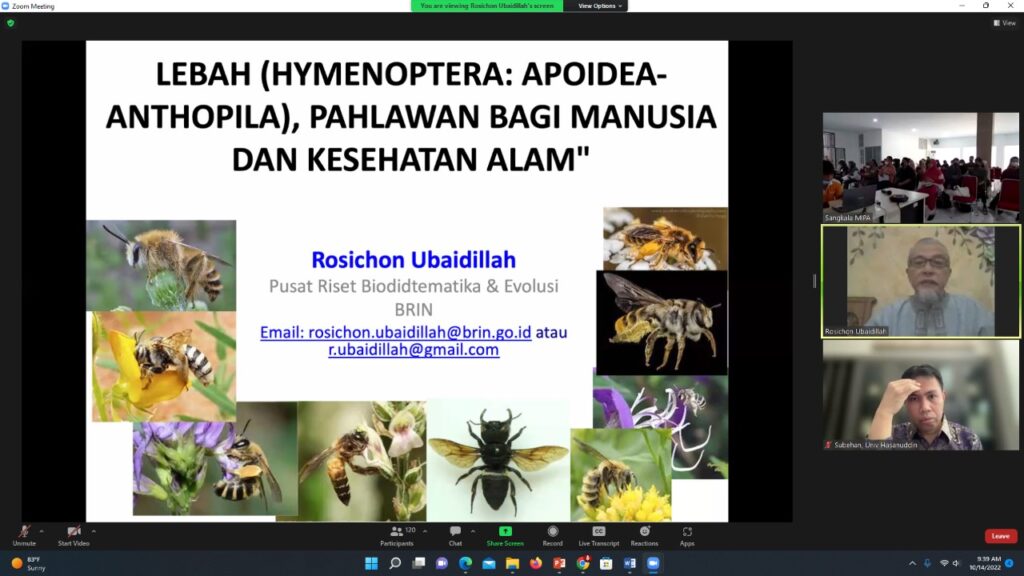Click the r.ubaidillah@gmail.com email link
The image size is (1024, 576).
[x=413, y=351]
